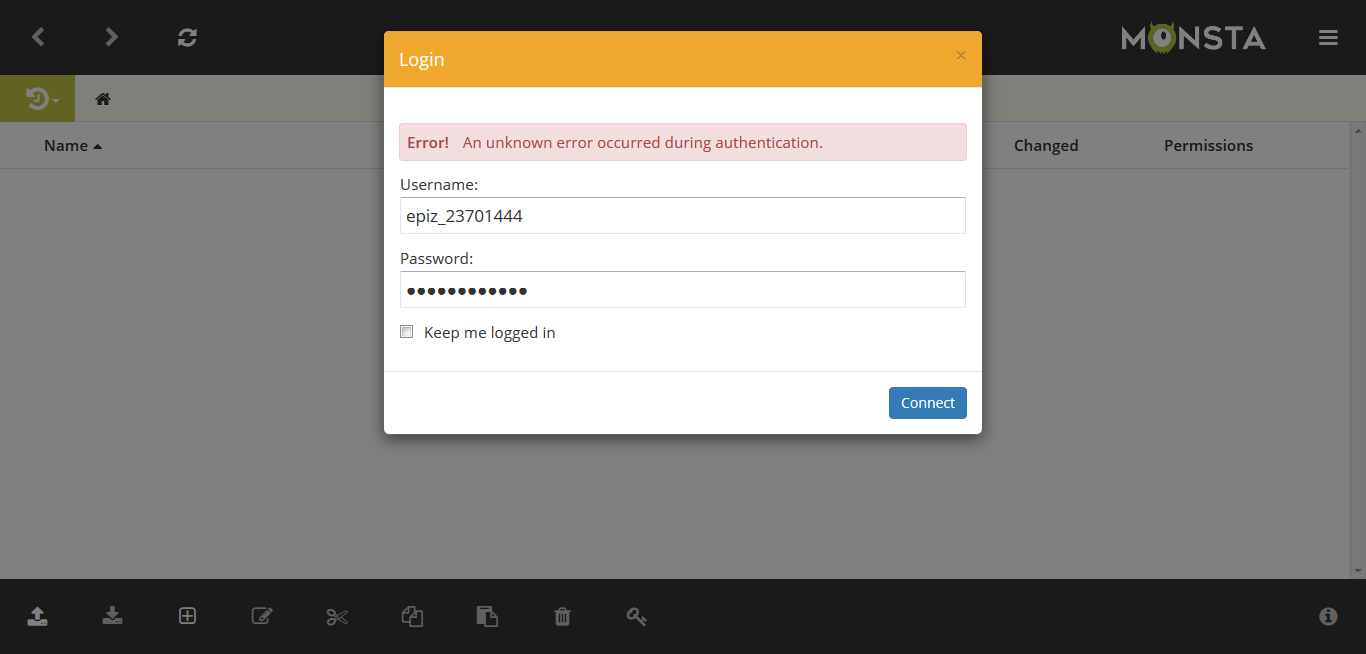Click the delete trash icon
This screenshot has width=1366, height=654.
tap(562, 616)
